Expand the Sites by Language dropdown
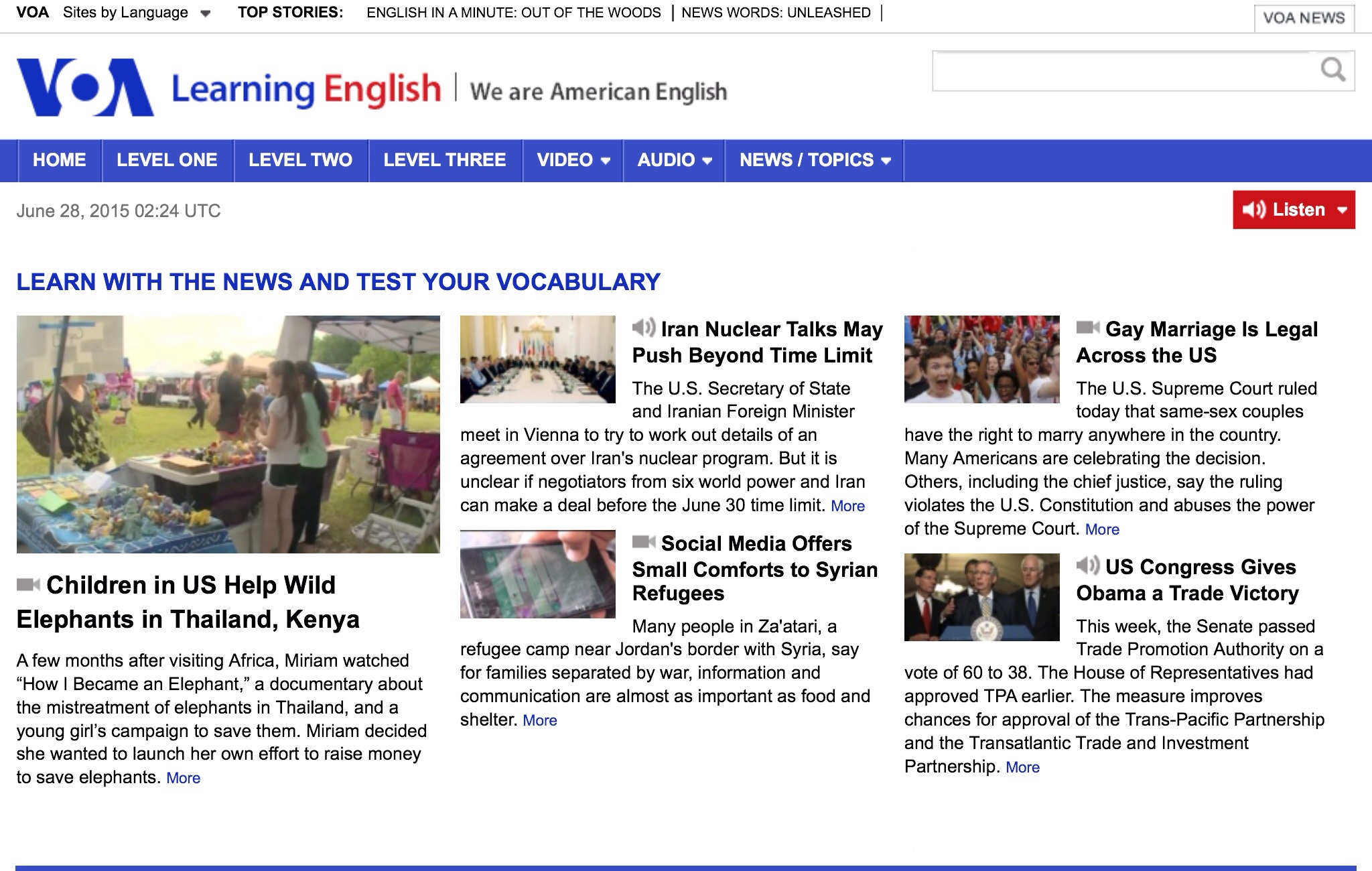 206,13
